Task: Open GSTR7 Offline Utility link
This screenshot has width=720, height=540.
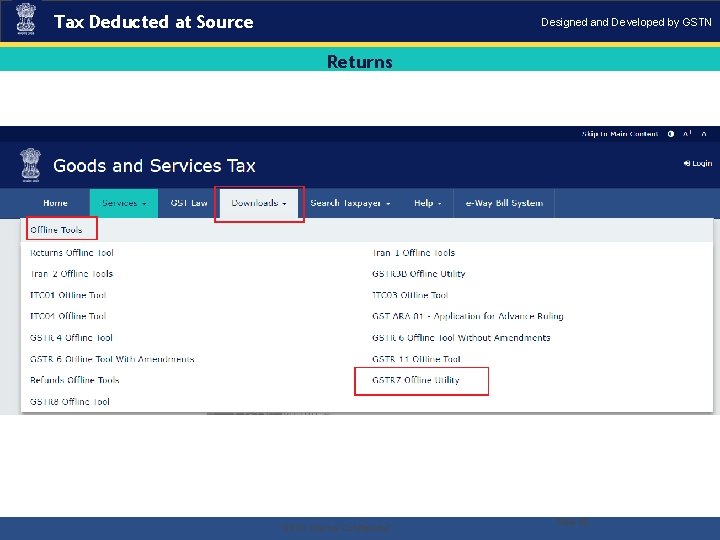Action: point(416,380)
